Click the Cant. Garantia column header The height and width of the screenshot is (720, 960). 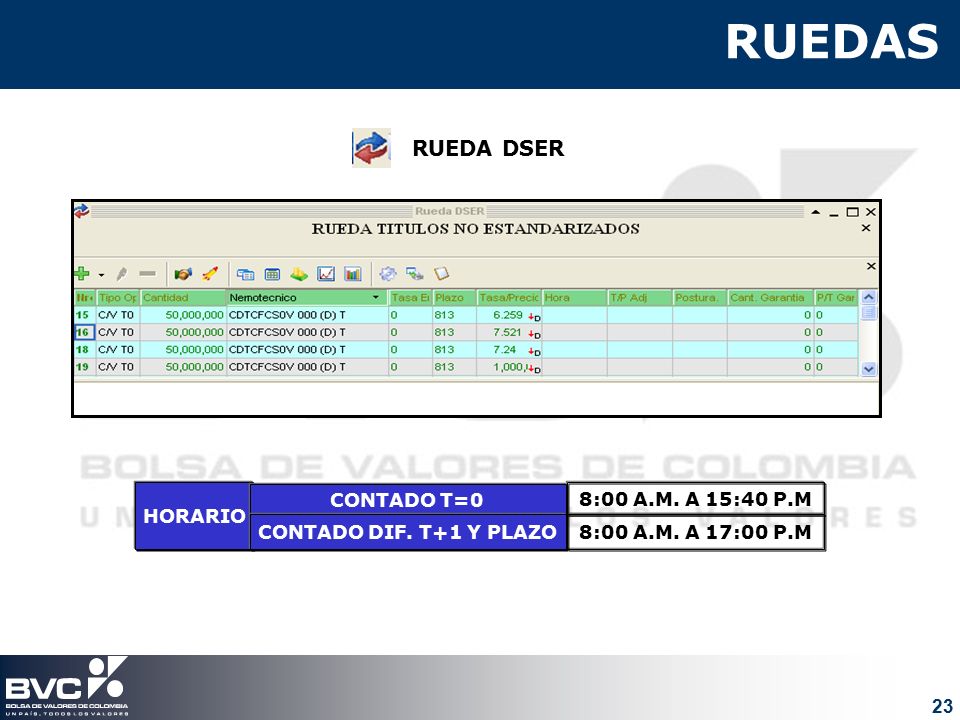[x=770, y=298]
